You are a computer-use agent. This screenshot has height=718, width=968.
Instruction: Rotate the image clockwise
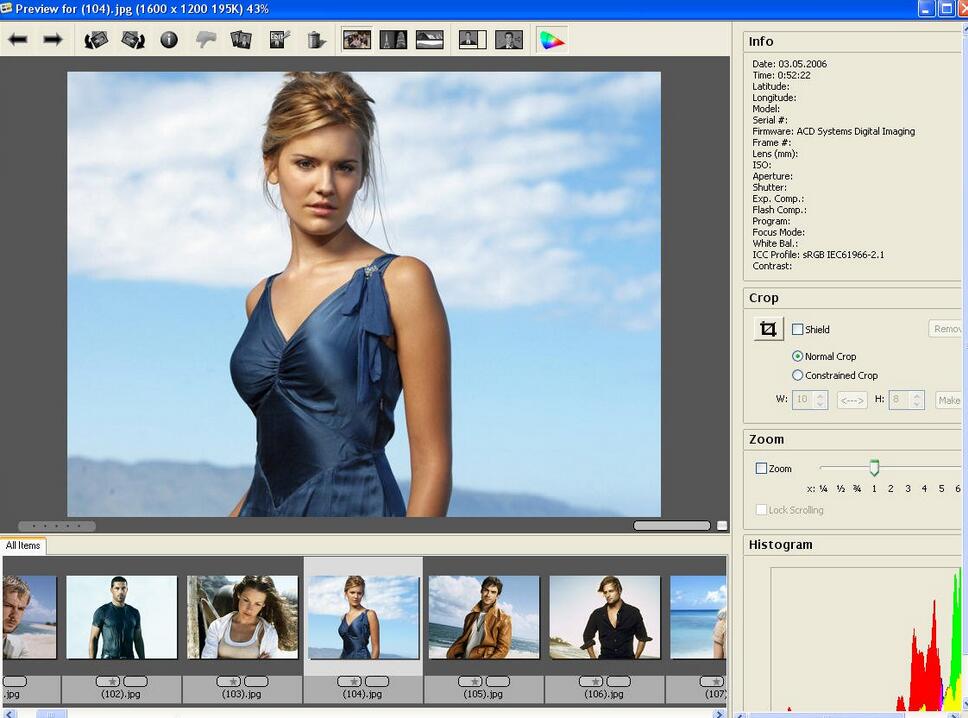(x=133, y=40)
